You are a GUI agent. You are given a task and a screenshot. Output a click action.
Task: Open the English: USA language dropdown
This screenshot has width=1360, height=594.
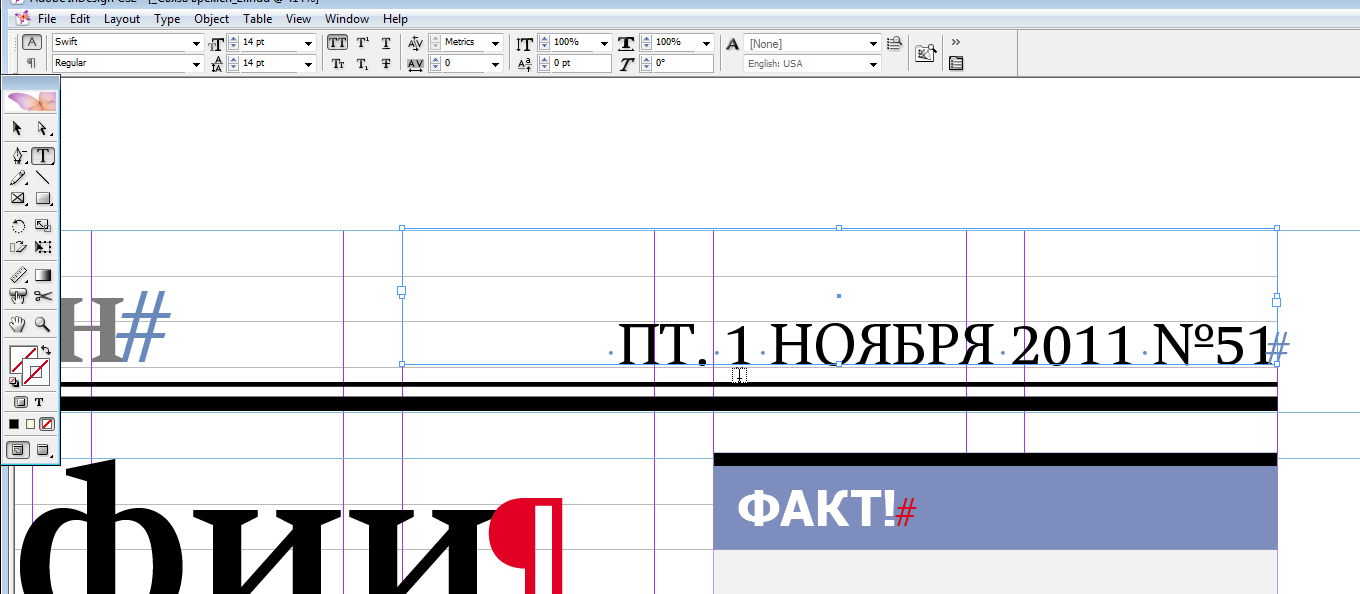(874, 64)
